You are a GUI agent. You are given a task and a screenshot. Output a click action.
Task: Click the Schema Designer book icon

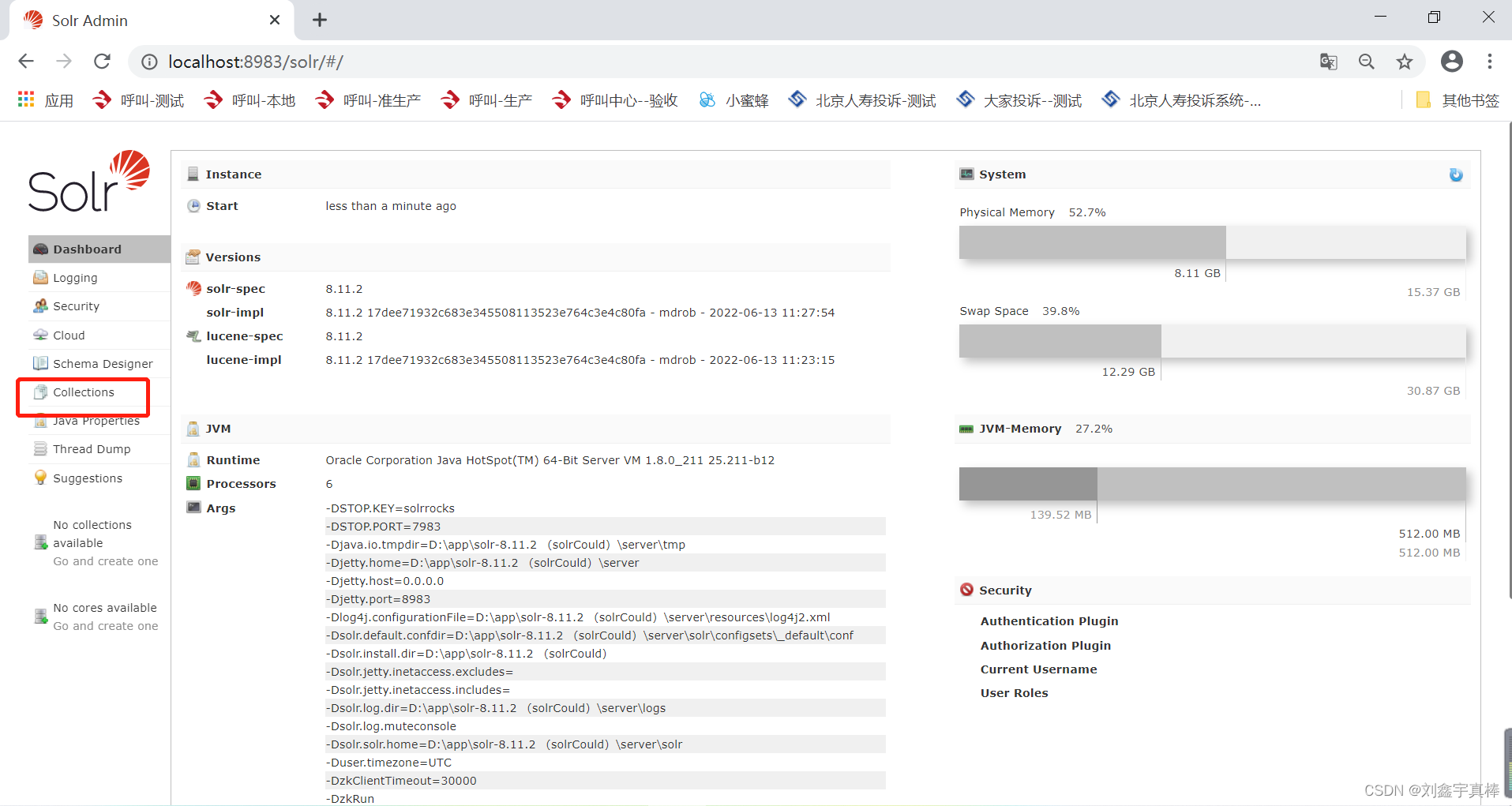pos(40,363)
